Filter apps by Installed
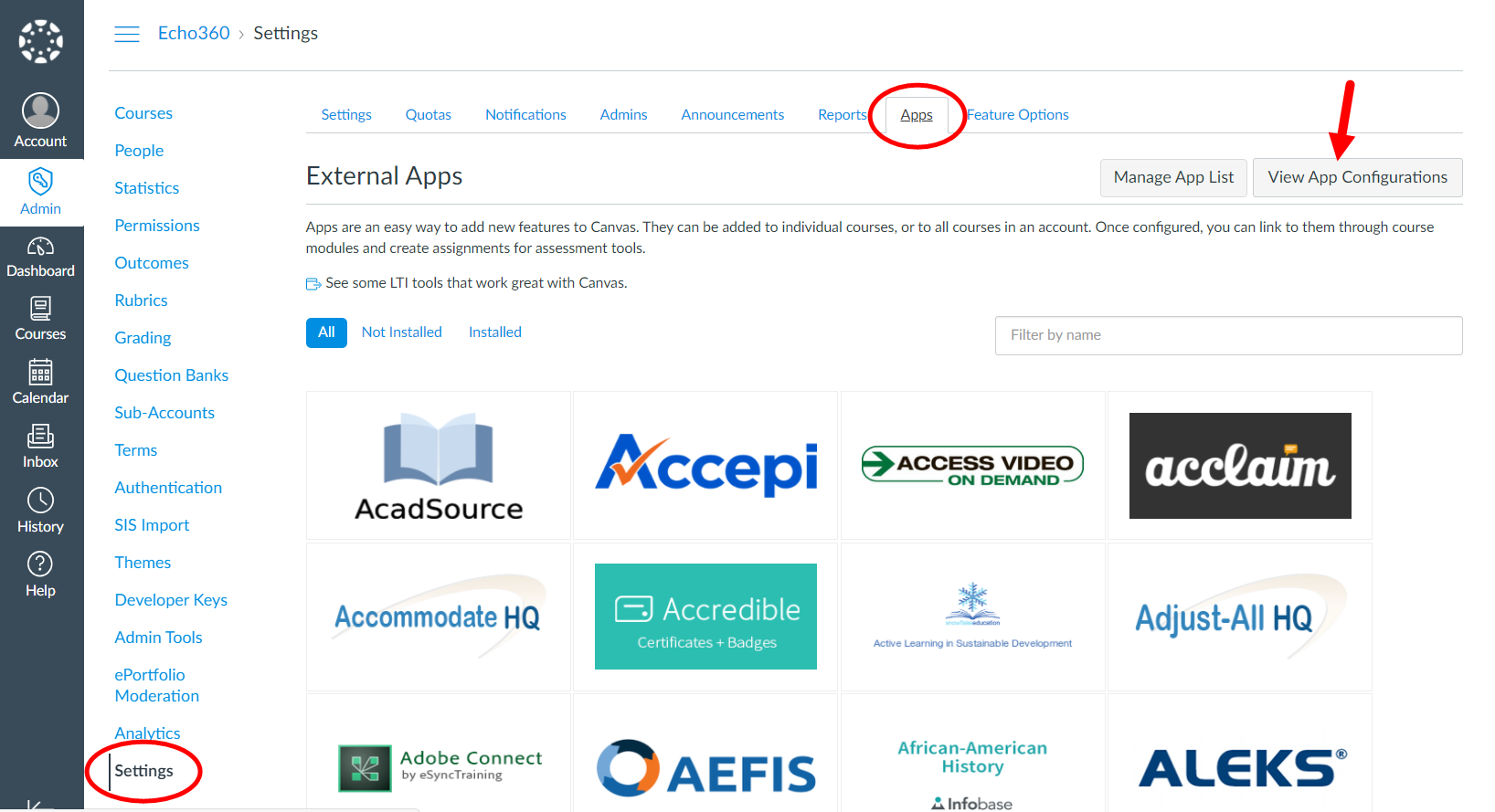 494,332
